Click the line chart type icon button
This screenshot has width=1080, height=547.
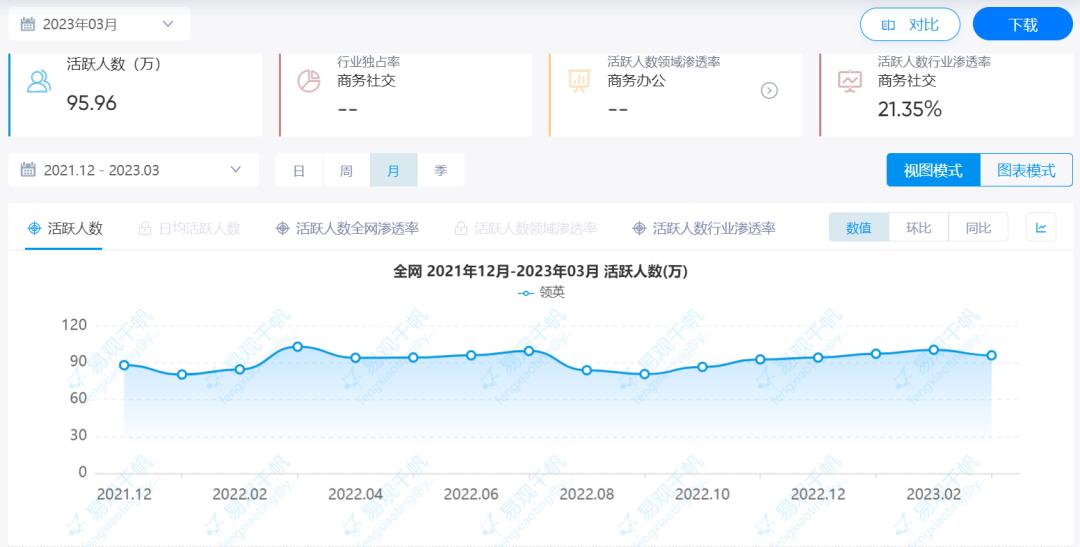[1041, 227]
